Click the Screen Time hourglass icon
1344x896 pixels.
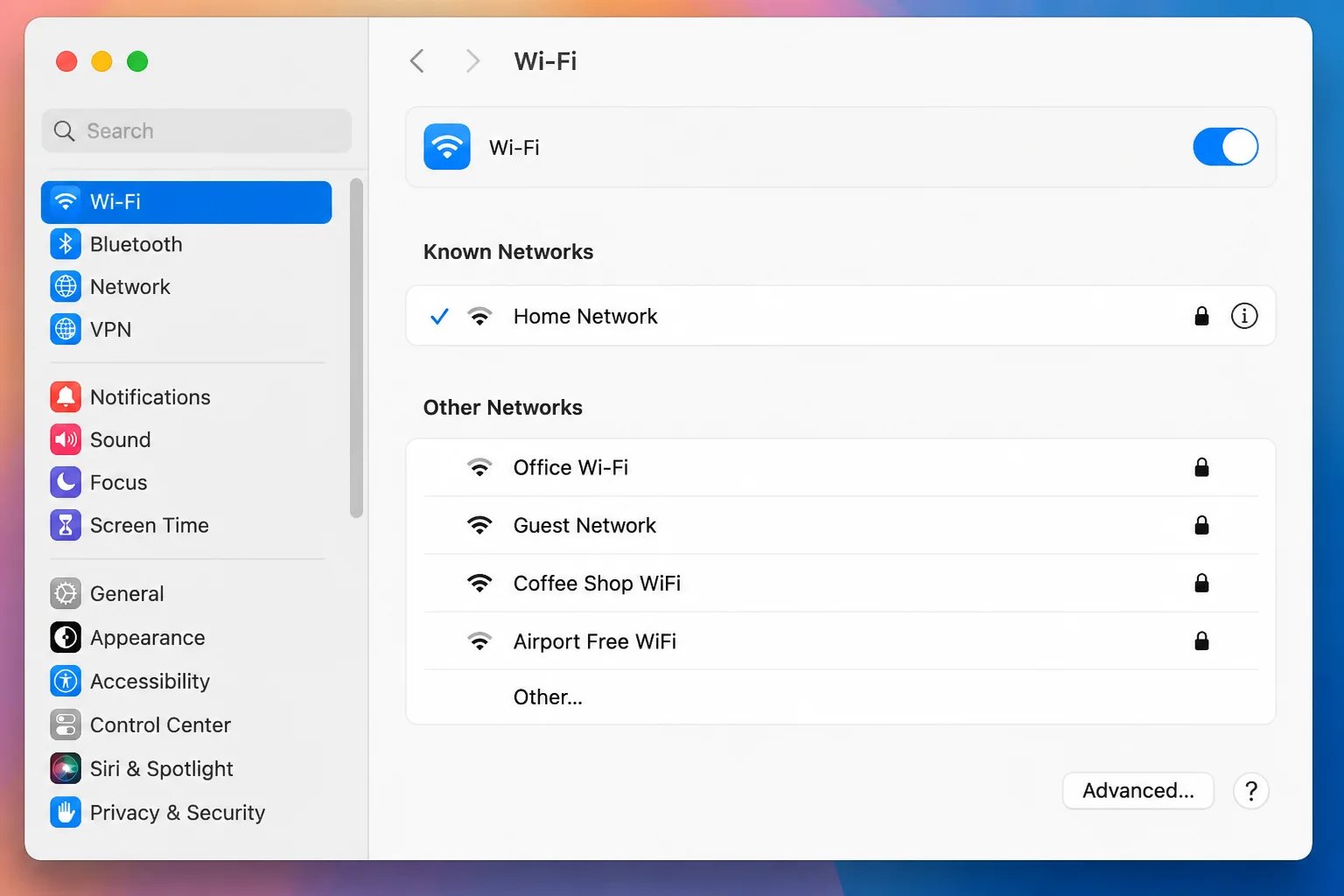66,526
